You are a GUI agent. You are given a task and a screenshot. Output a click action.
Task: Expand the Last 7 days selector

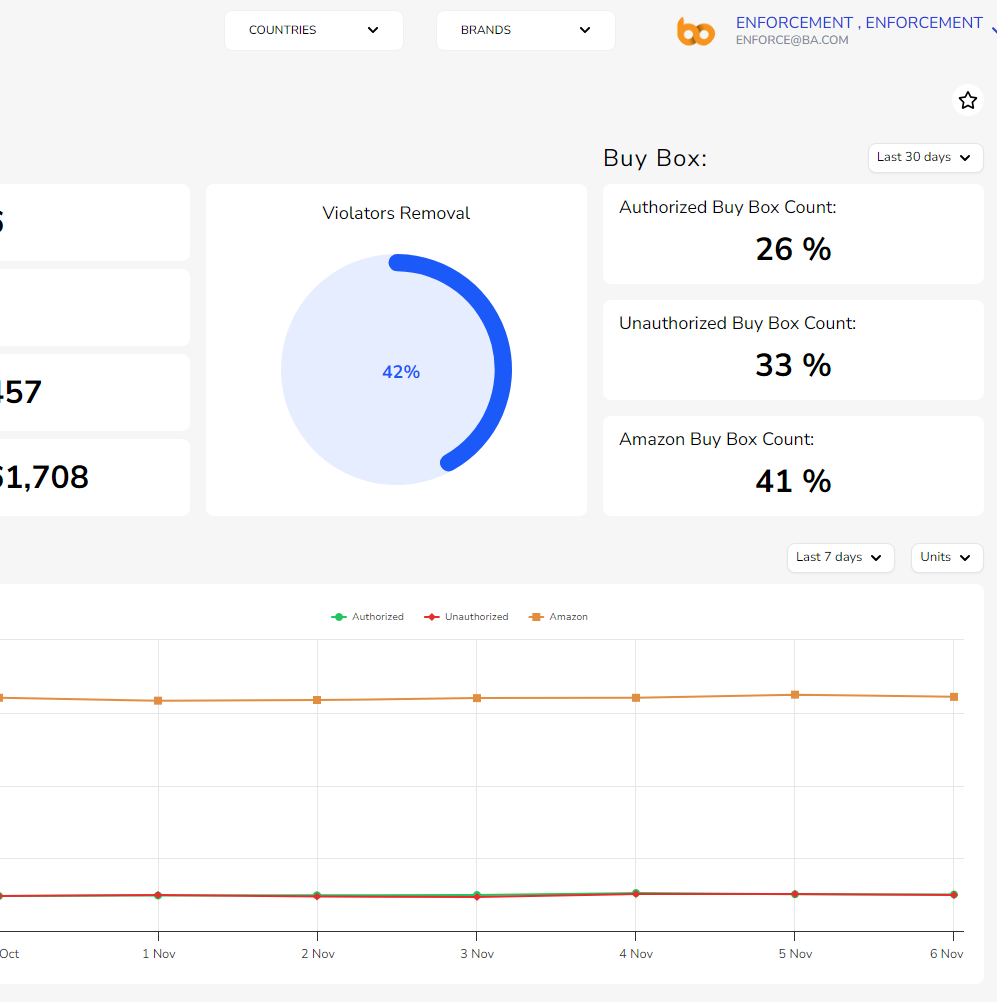840,558
